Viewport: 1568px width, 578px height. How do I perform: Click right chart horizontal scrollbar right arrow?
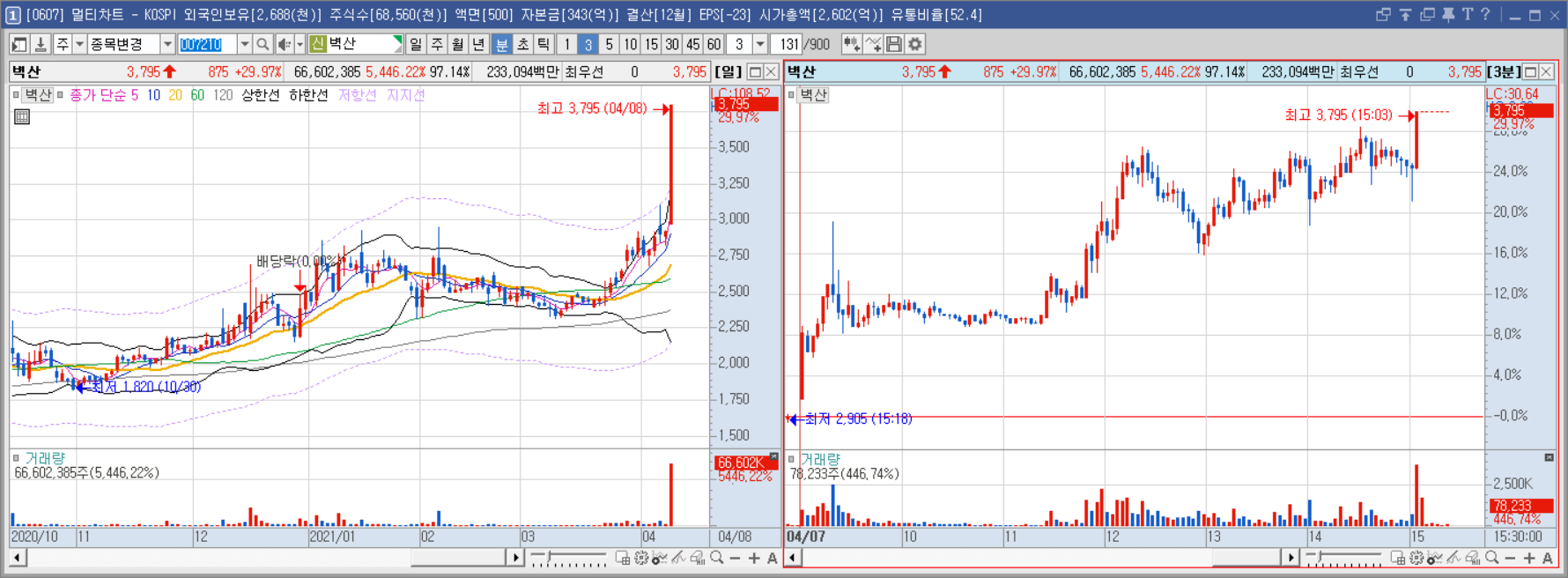tap(1291, 558)
